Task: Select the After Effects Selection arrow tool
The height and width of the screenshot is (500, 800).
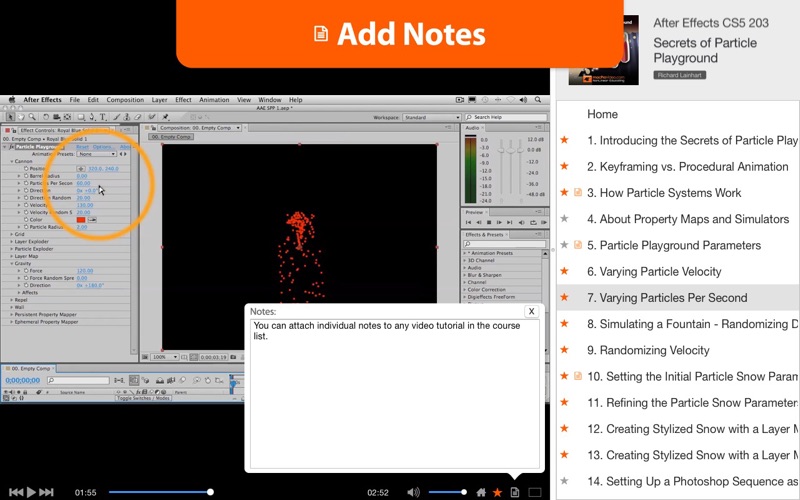Action: tap(10, 117)
